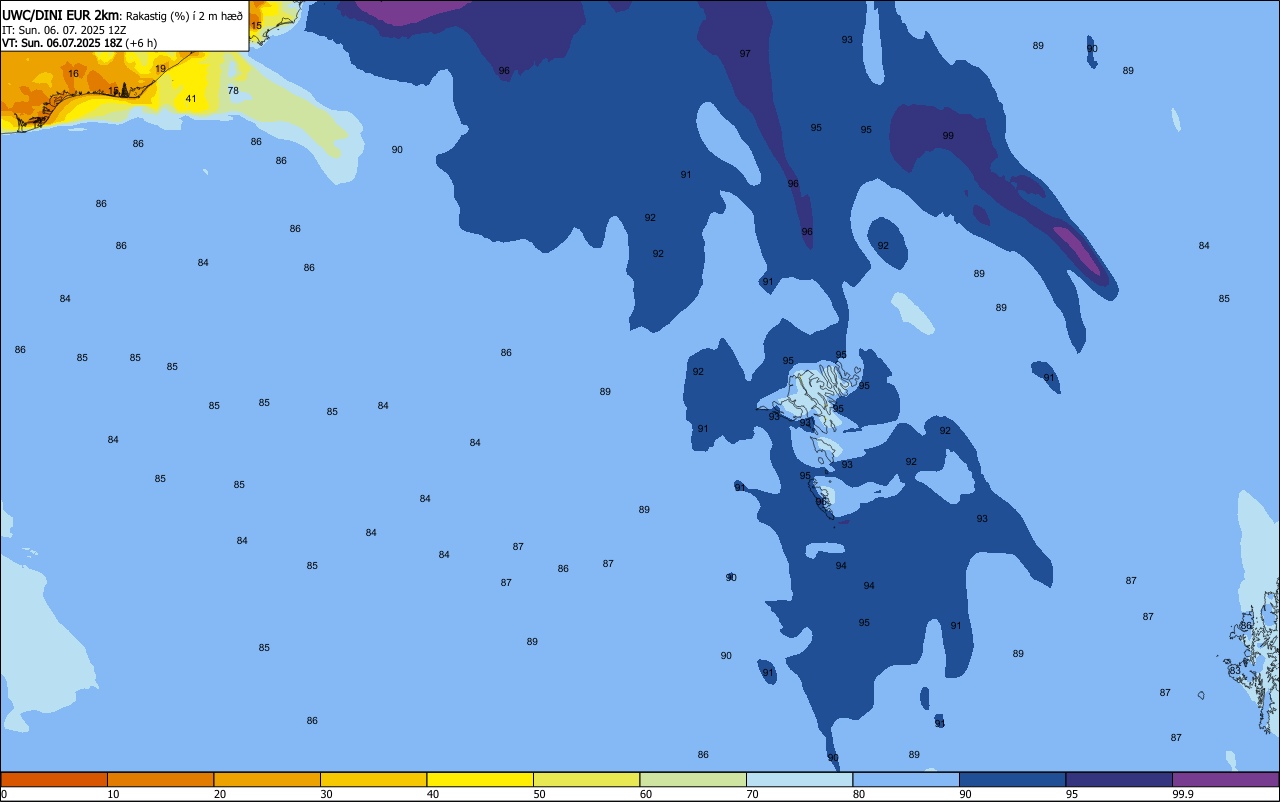Select the '78' humidity value on the map
Screen dimensions: 1280x802
[x=233, y=90]
